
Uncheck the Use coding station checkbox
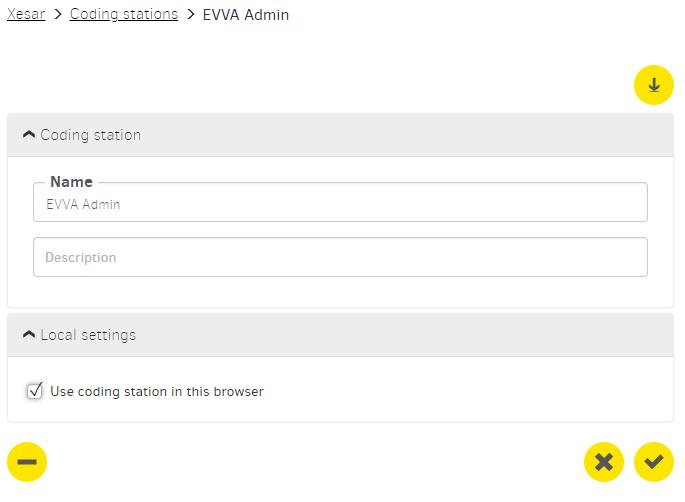[35, 391]
